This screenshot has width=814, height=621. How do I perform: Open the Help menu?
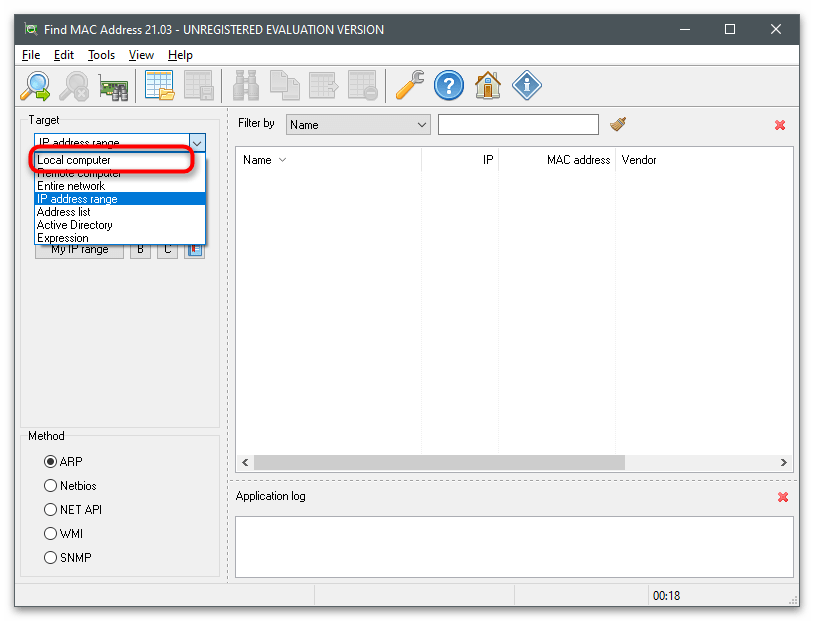180,55
